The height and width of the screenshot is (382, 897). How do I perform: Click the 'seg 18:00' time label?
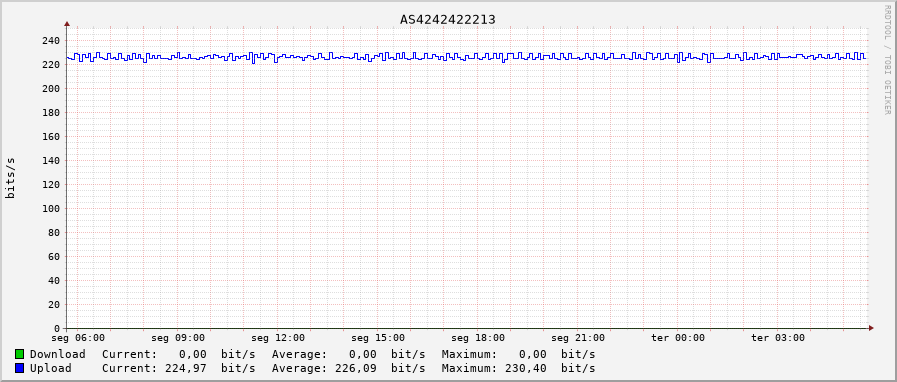point(478,338)
